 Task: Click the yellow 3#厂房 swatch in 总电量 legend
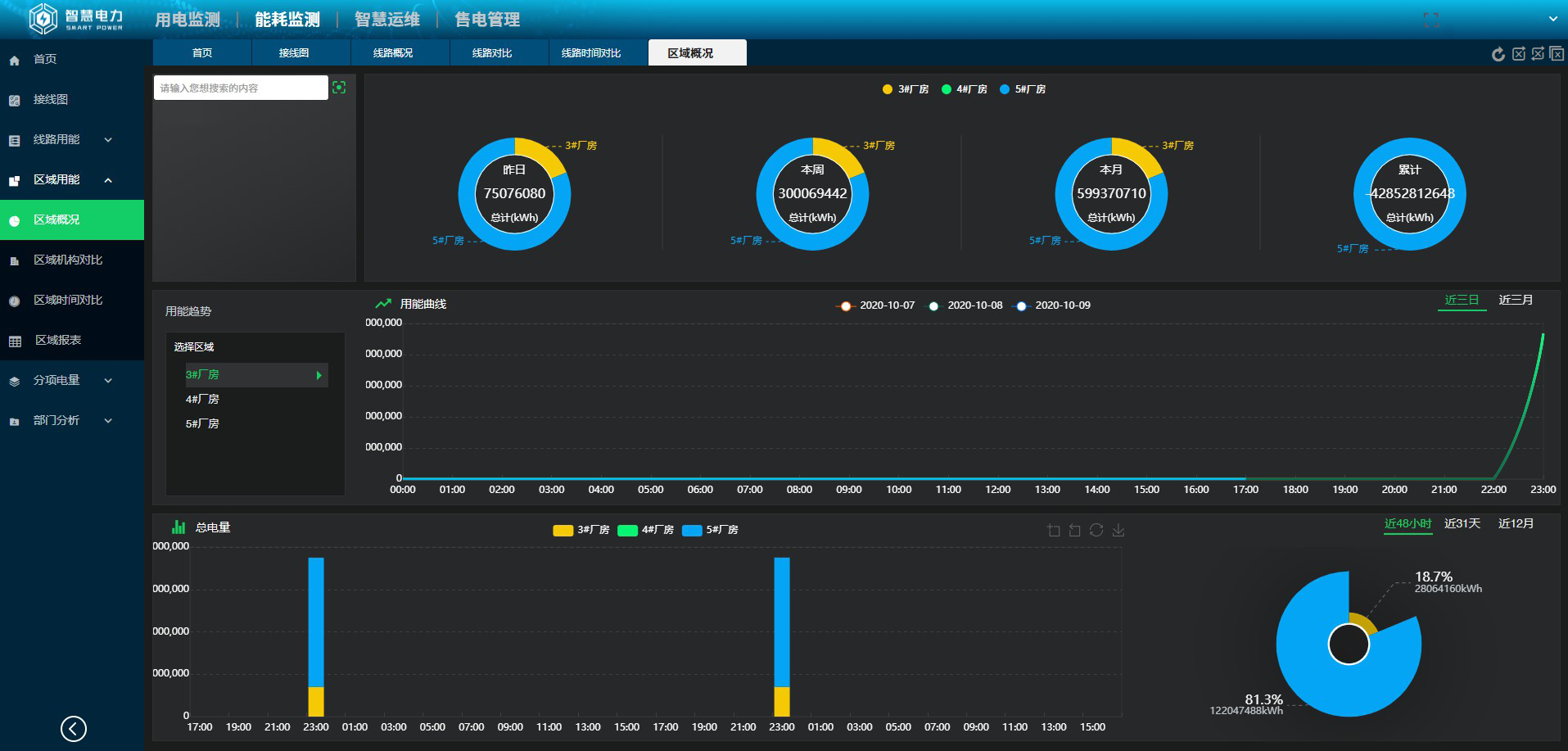click(x=563, y=531)
